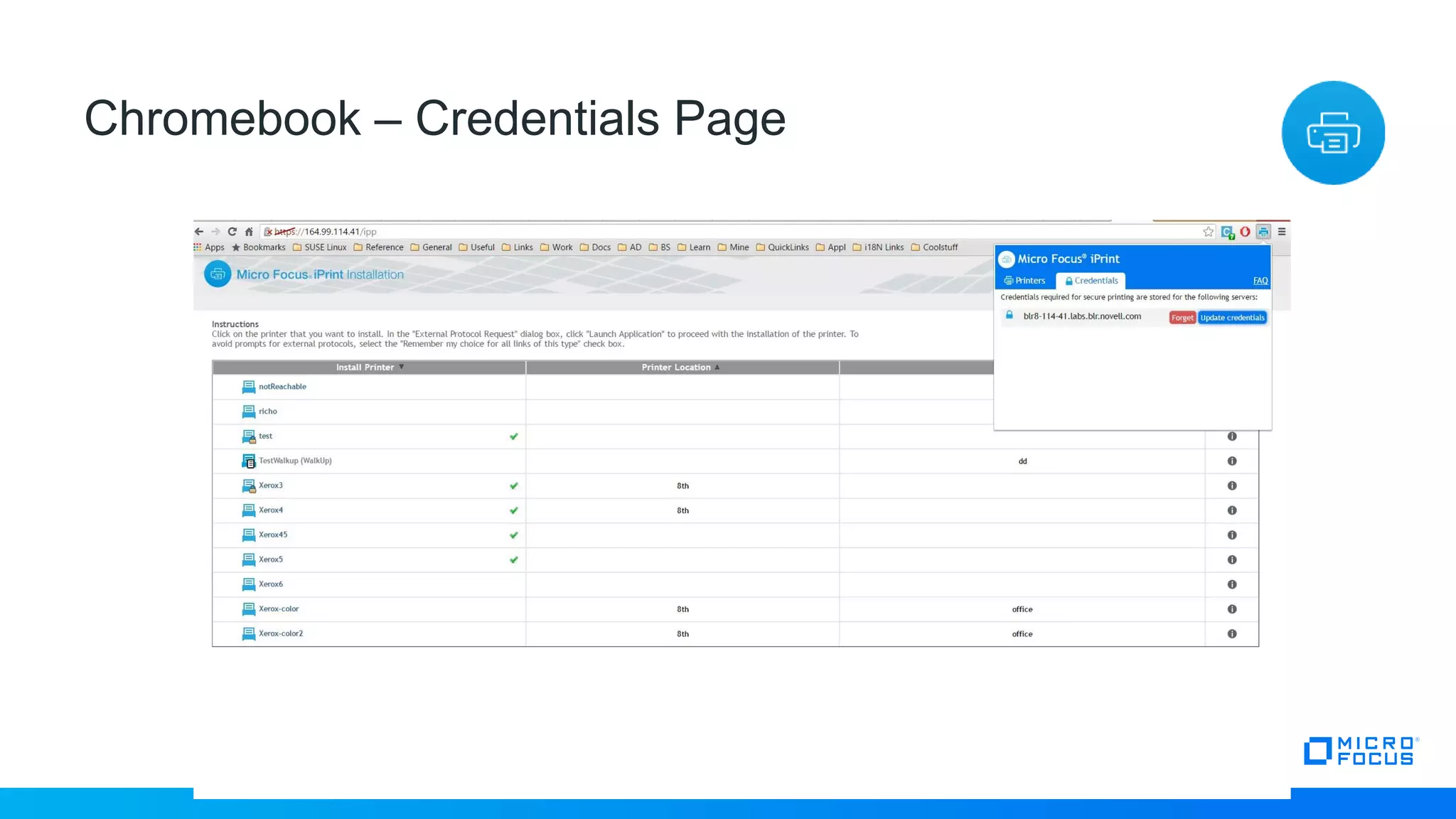Image resolution: width=1456 pixels, height=819 pixels.
Task: Open the FAQ link in iPrint popup
Action: pos(1260,281)
